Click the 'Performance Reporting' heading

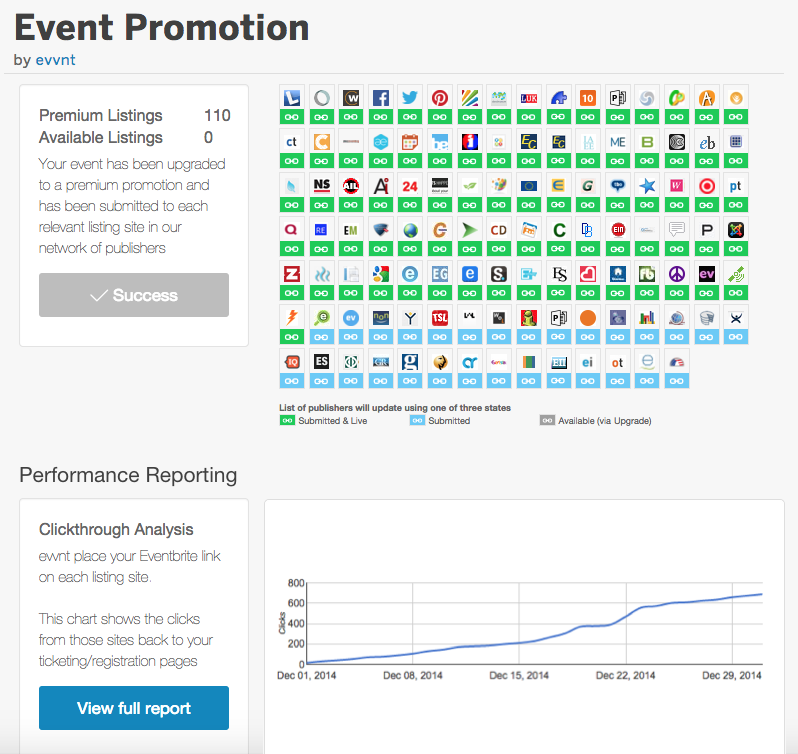point(128,475)
